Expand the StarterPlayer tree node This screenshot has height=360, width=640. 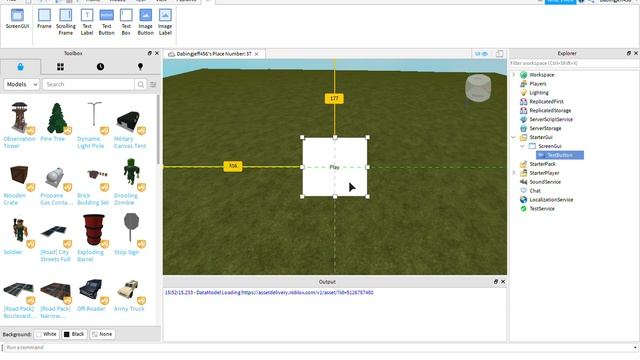click(x=514, y=173)
